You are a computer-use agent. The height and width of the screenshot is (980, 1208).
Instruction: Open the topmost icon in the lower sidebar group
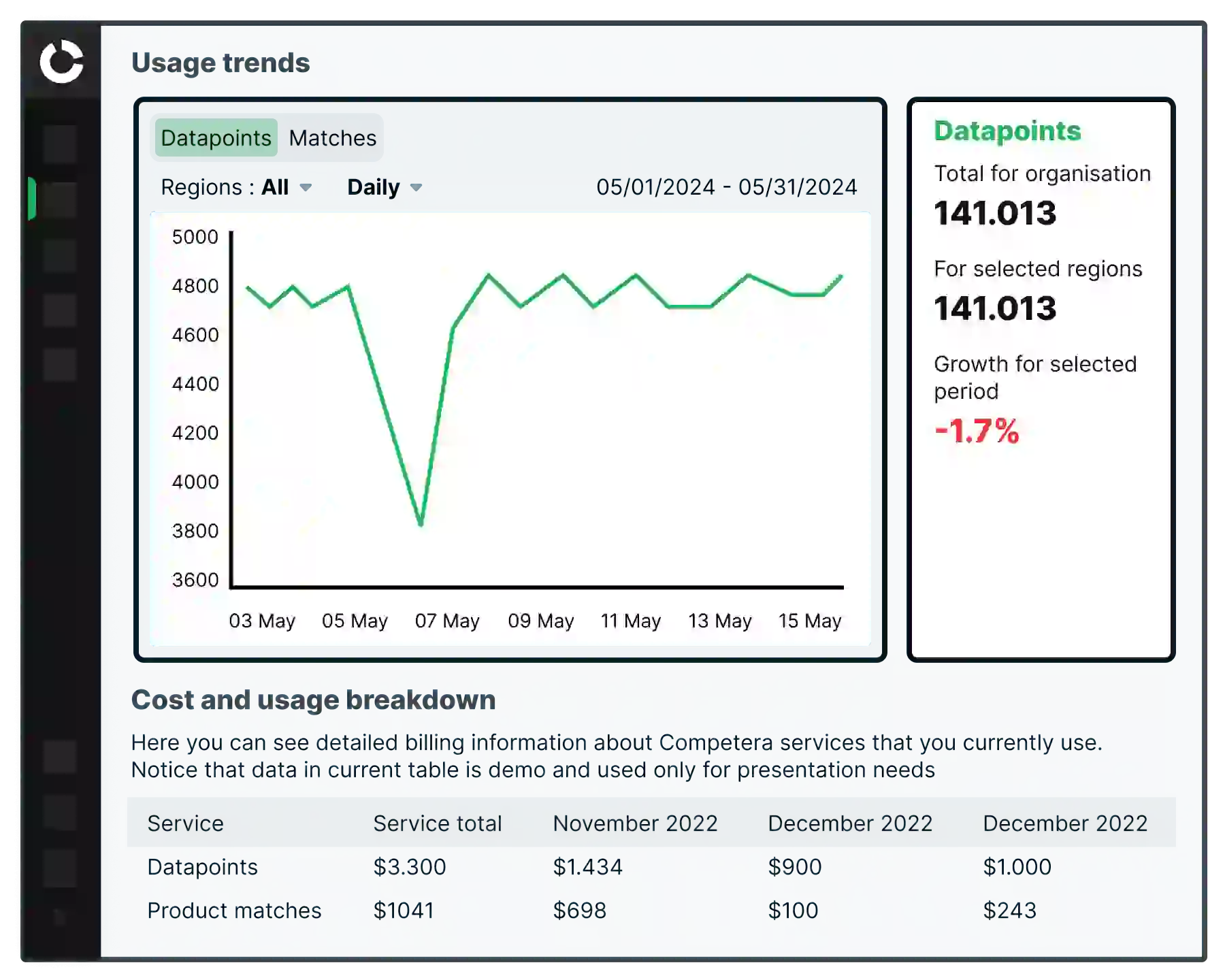pos(60,757)
